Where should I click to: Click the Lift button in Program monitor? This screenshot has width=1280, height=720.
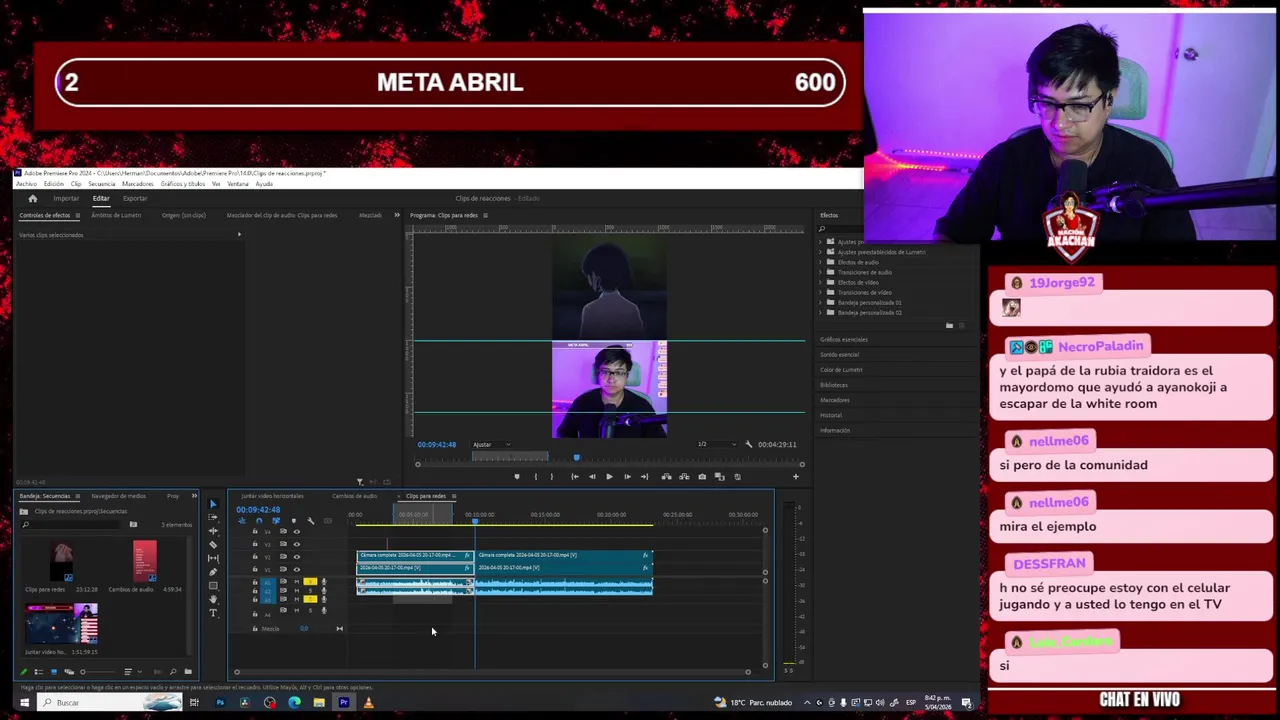coord(666,477)
